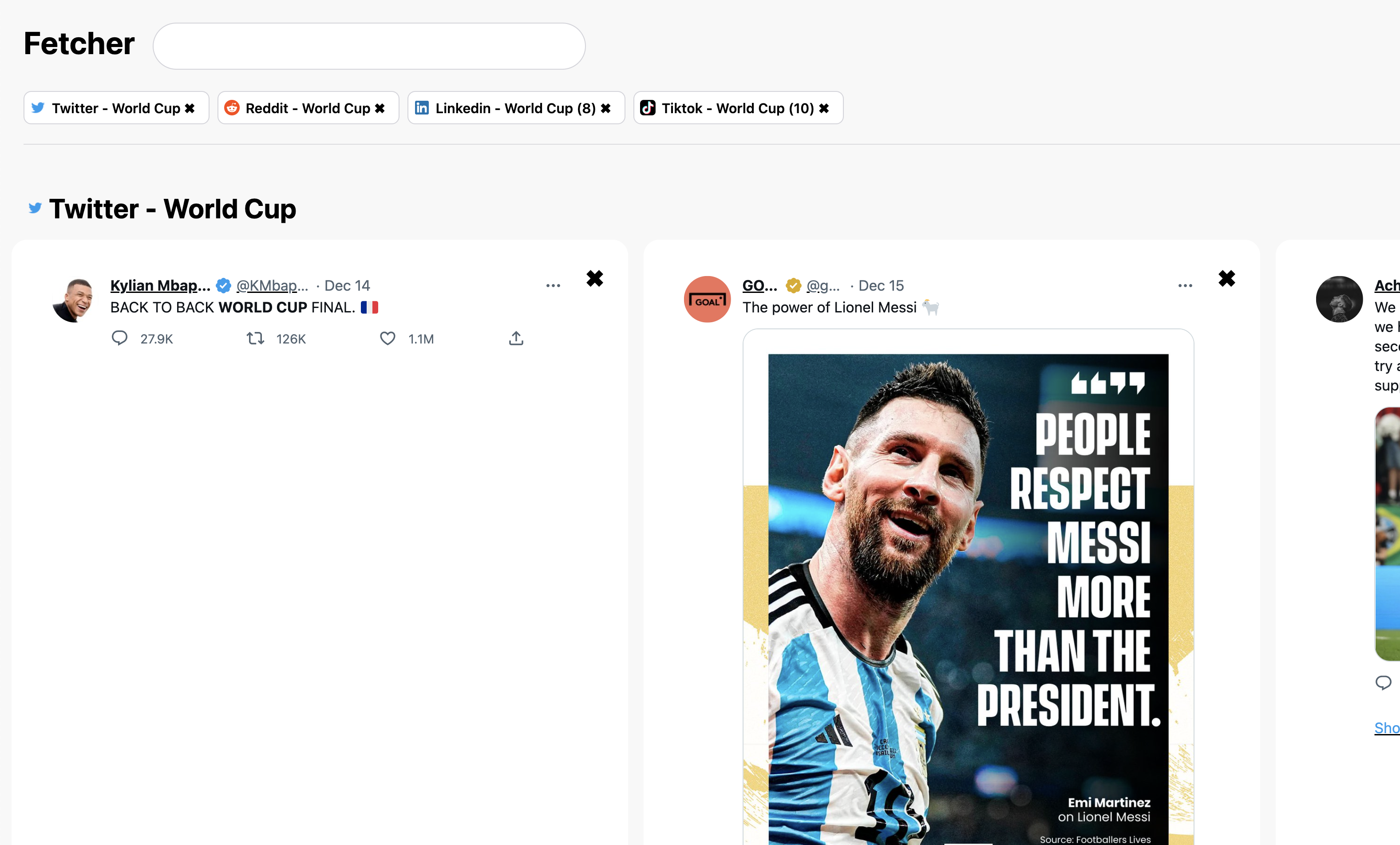Click the Twitter bird icon in section heading

coord(35,208)
